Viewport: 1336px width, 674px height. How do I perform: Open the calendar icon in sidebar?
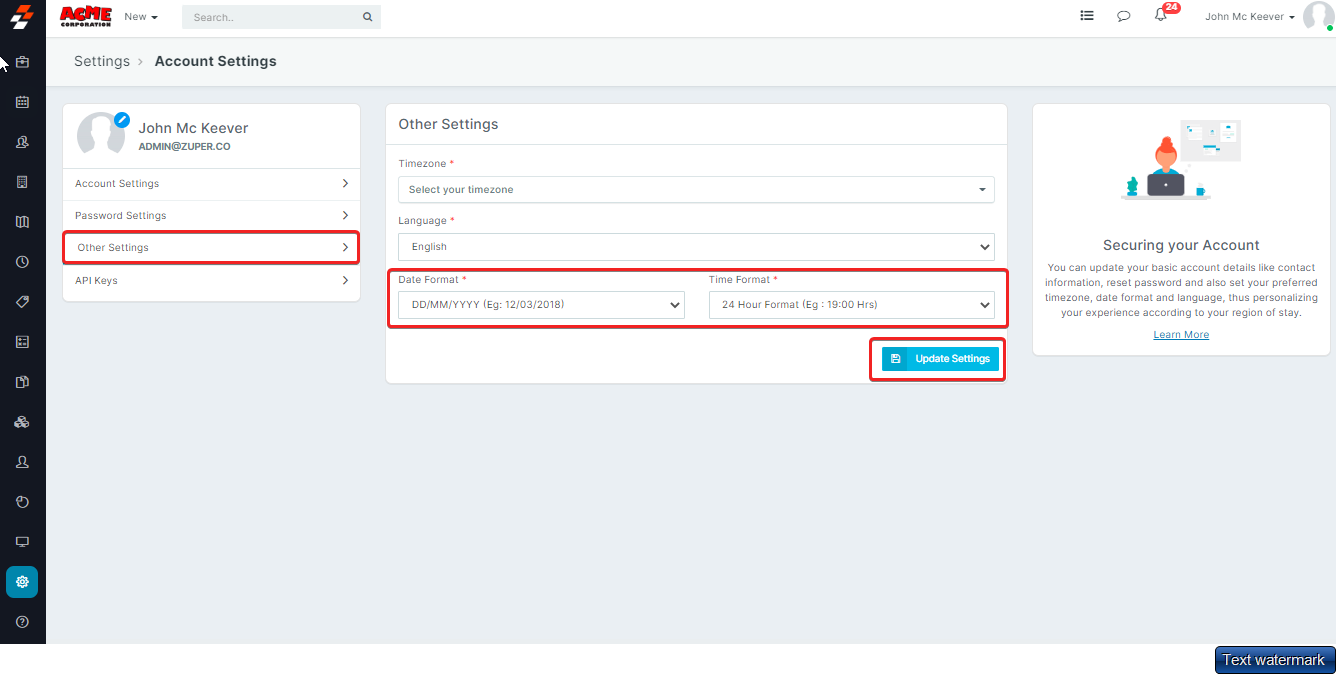click(x=22, y=102)
